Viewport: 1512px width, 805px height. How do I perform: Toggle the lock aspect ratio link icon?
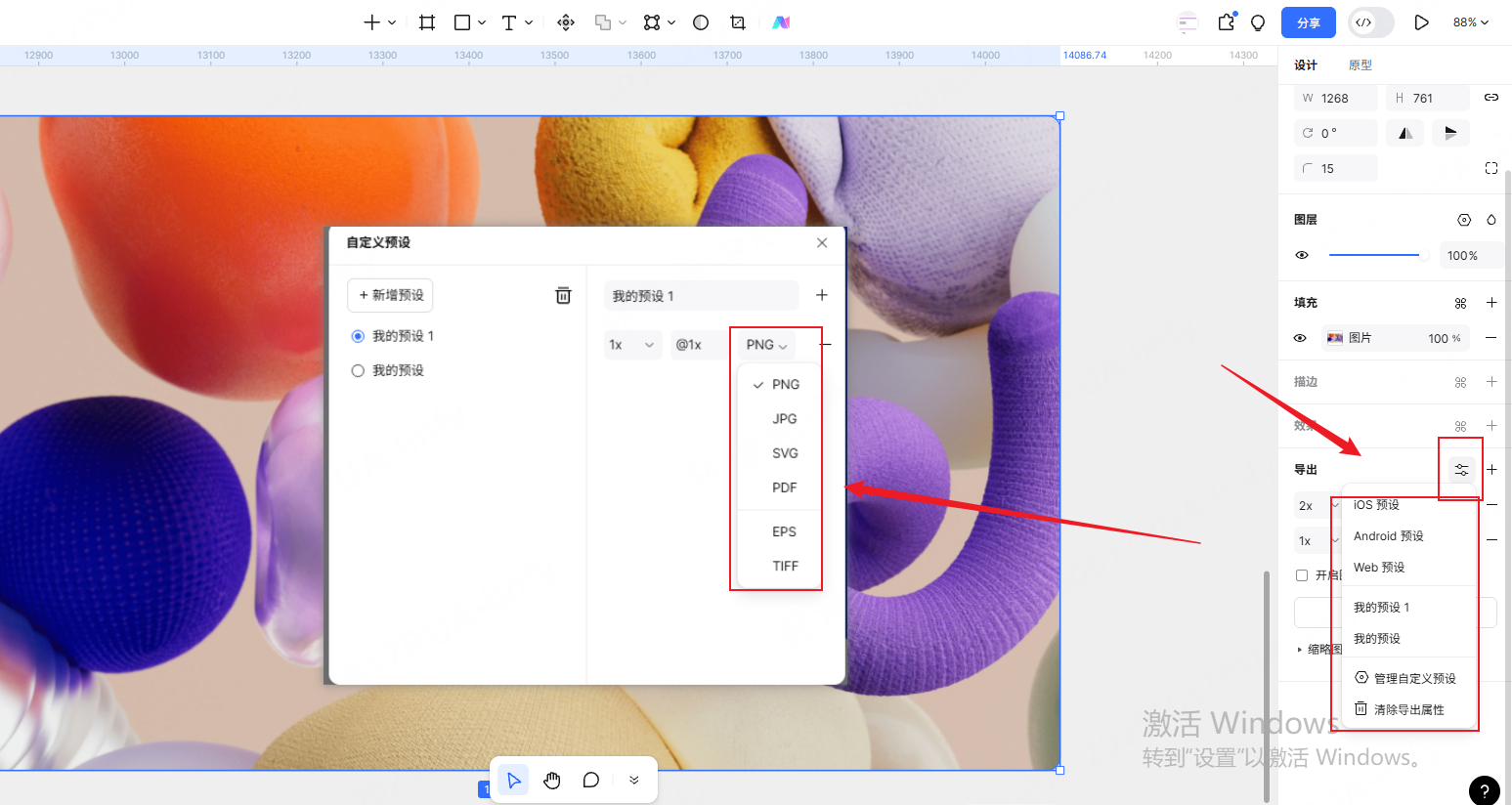1491,98
